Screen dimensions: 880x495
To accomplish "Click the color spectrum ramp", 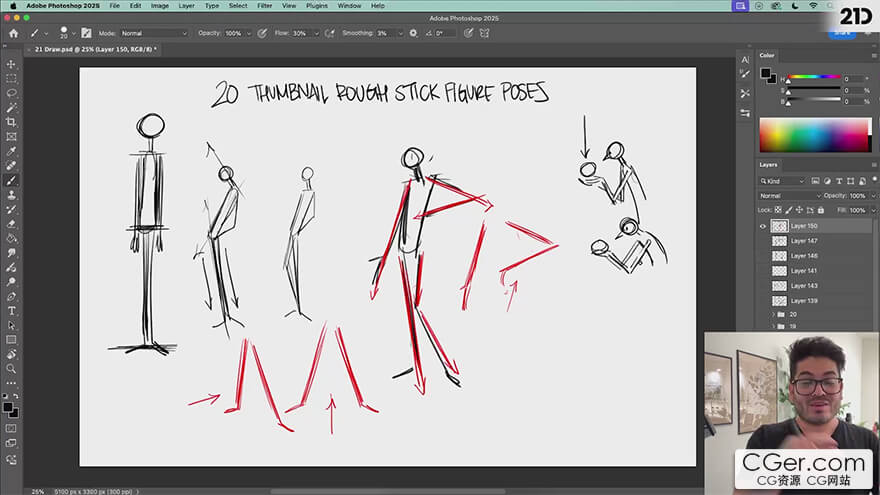I will pos(815,135).
